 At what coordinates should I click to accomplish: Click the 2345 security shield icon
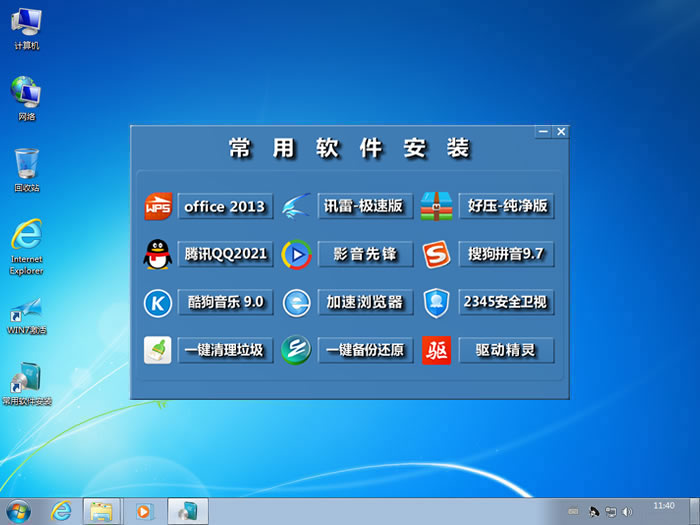436,303
